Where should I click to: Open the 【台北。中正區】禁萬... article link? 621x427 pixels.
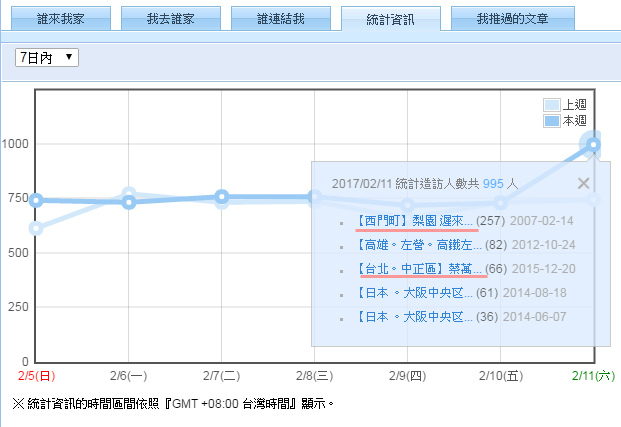419,269
